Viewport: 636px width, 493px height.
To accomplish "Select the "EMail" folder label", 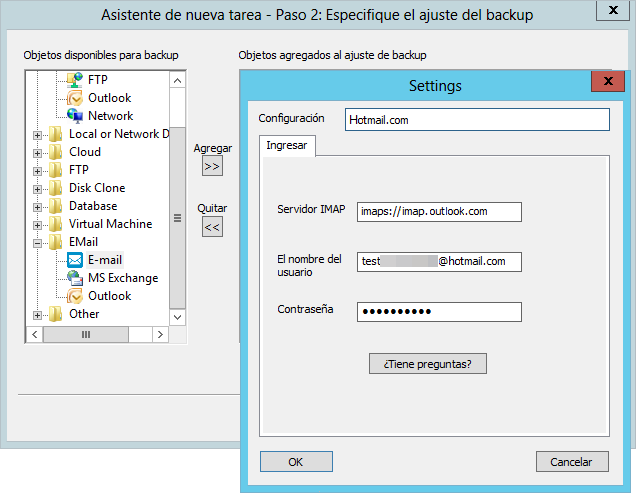I will click(83, 242).
